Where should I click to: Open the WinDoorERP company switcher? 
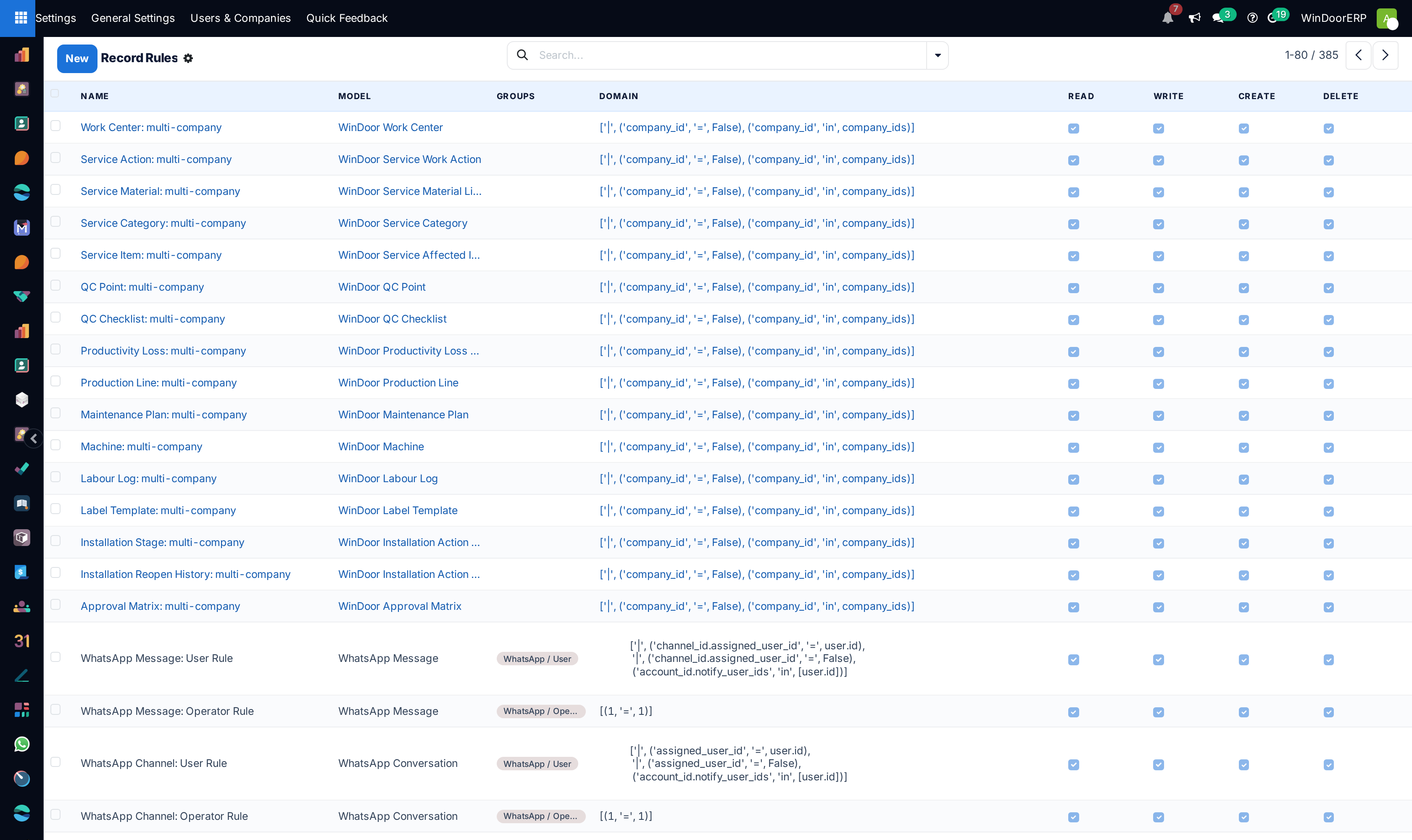coord(1333,18)
